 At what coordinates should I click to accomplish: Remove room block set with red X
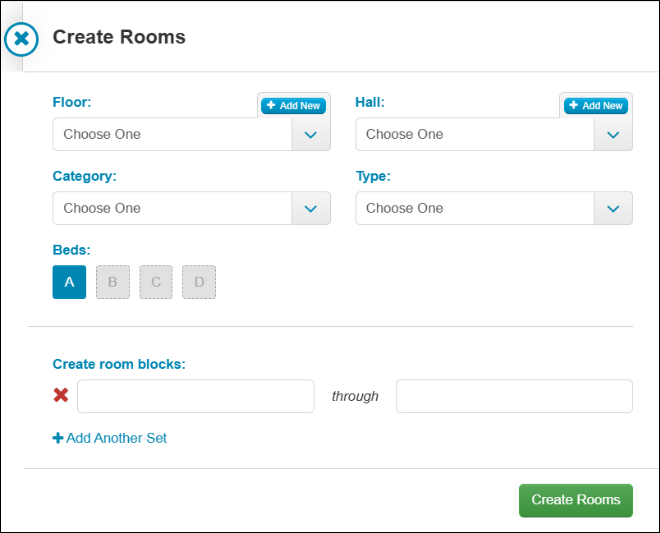(x=61, y=395)
